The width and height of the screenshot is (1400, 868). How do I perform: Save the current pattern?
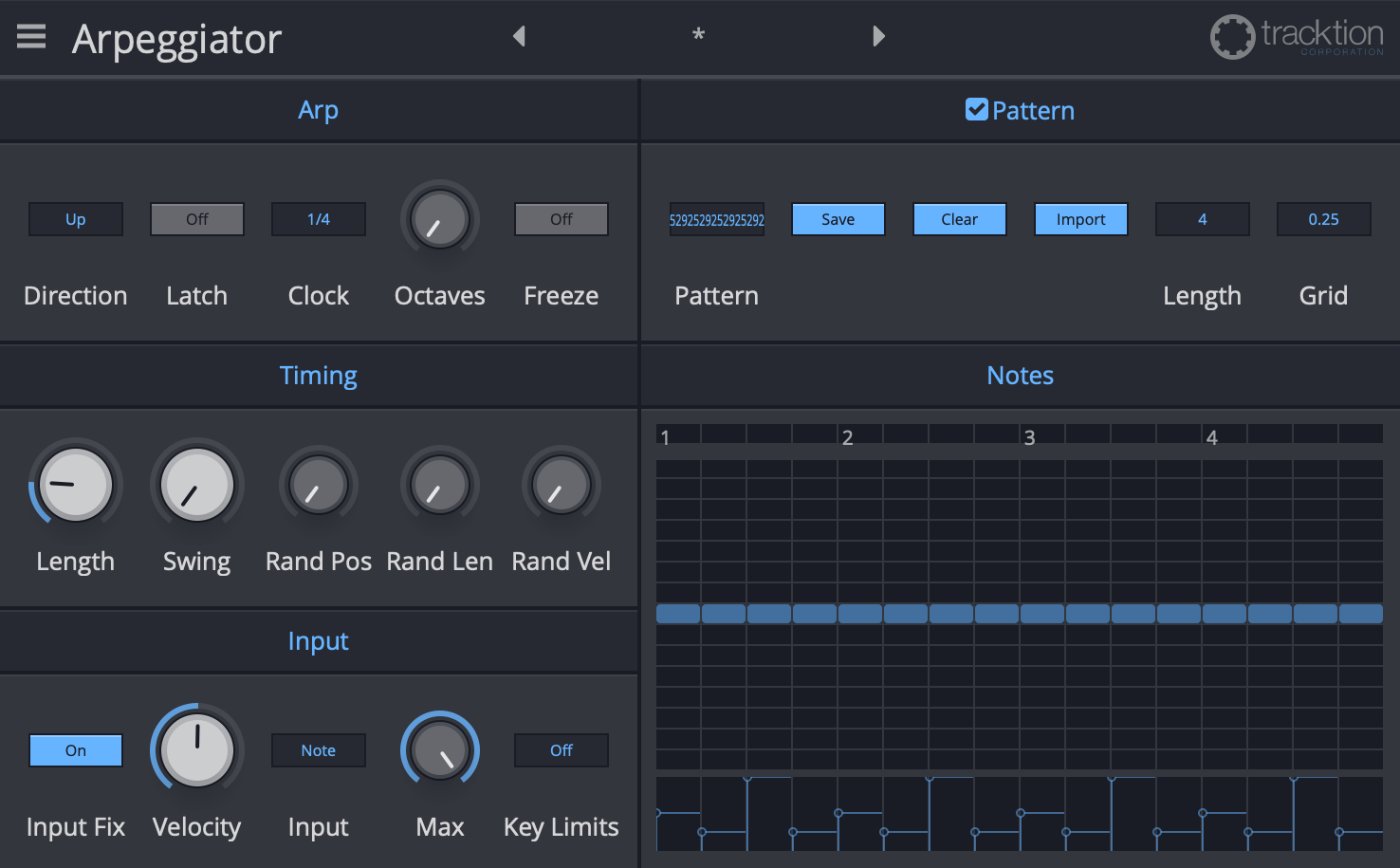(x=838, y=218)
